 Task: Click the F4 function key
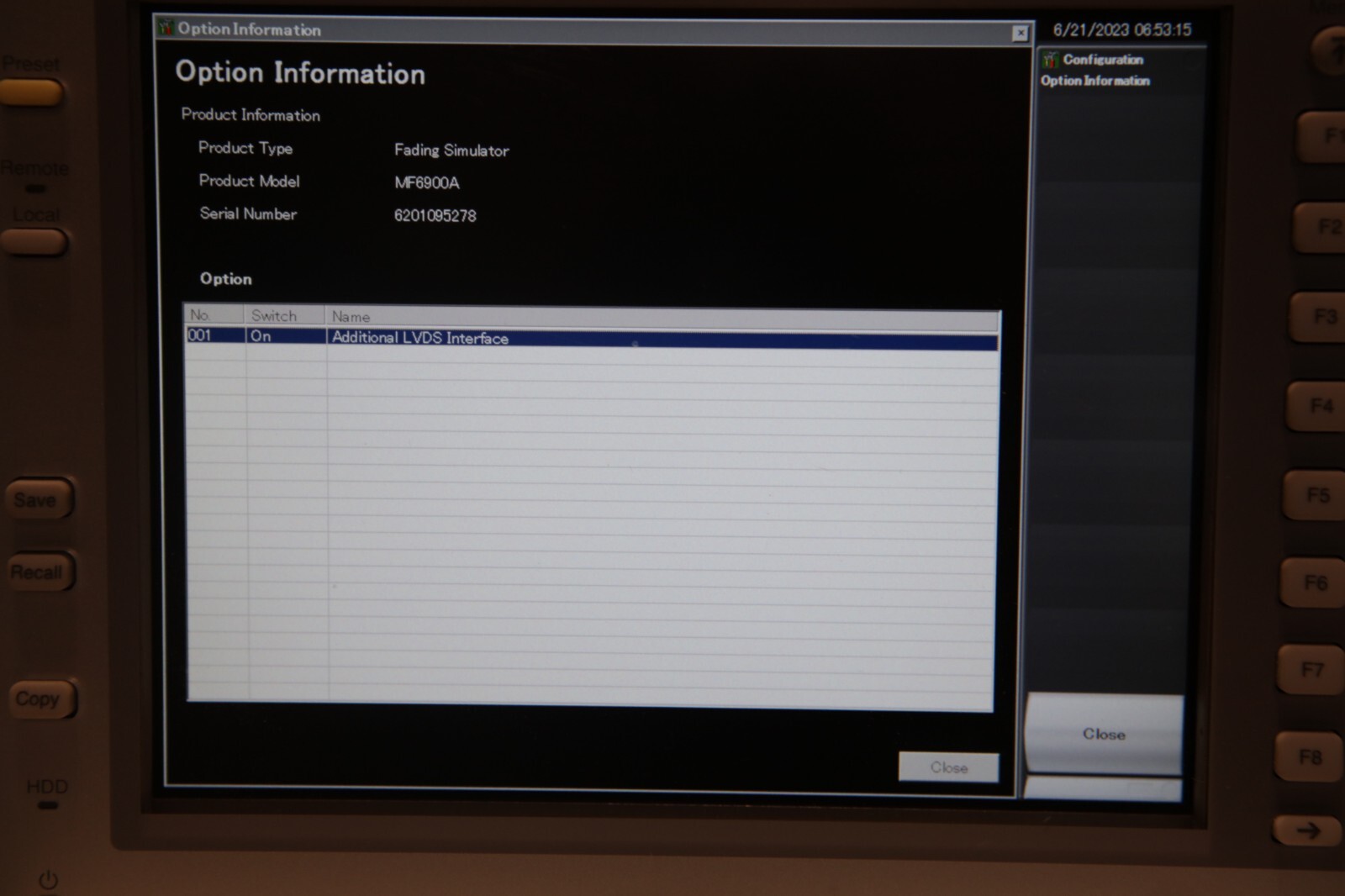[1316, 406]
